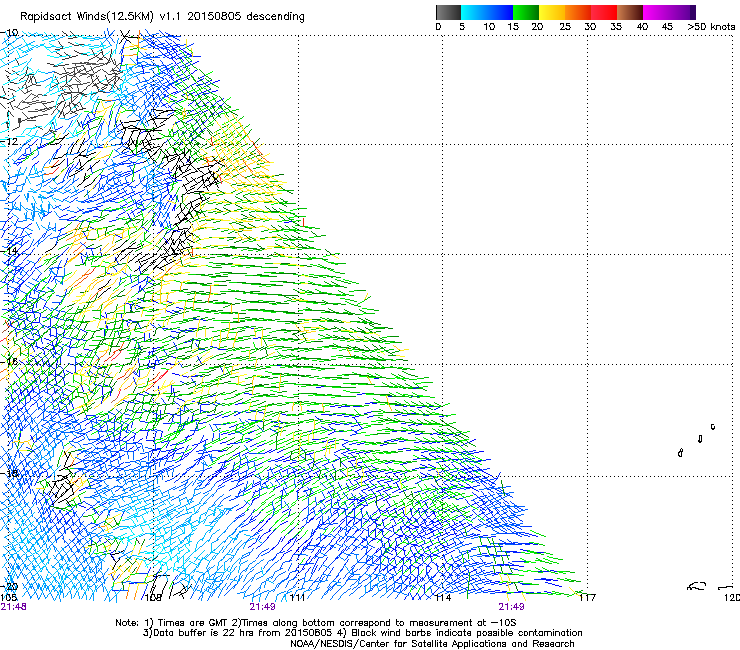Click the 'Rapidscat Winds(12.5KM) v1.1' title text
Image resolution: width=740 pixels, height=650 pixels.
pos(101,17)
